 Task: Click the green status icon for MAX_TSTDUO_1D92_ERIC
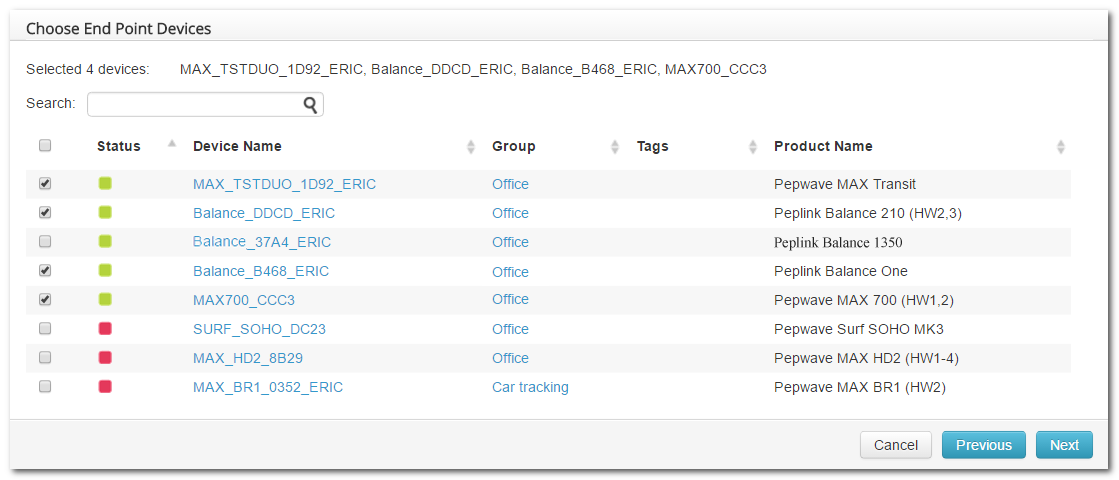click(105, 184)
